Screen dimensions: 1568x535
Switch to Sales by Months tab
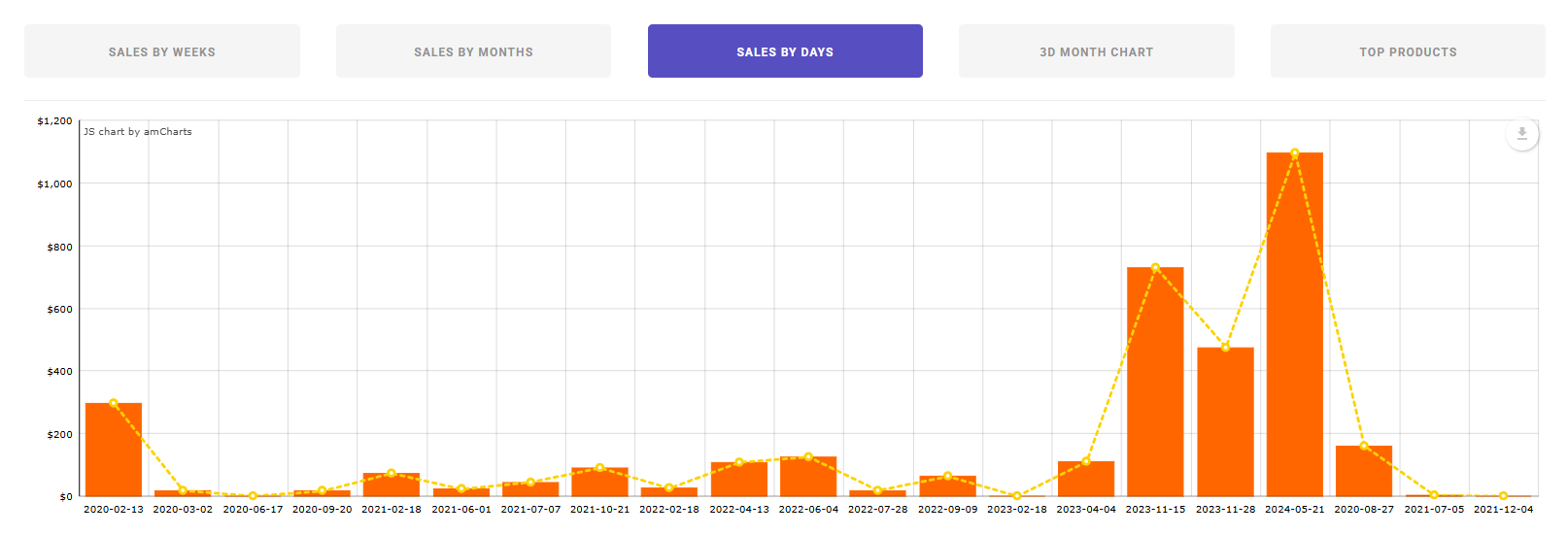pyautogui.click(x=473, y=51)
